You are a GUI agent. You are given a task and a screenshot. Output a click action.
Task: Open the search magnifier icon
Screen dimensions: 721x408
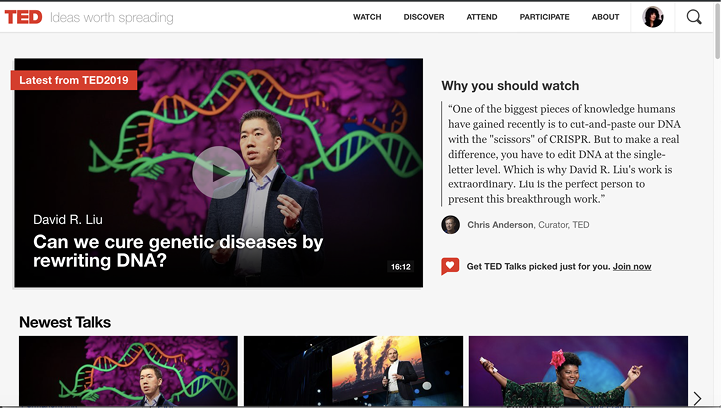point(694,17)
